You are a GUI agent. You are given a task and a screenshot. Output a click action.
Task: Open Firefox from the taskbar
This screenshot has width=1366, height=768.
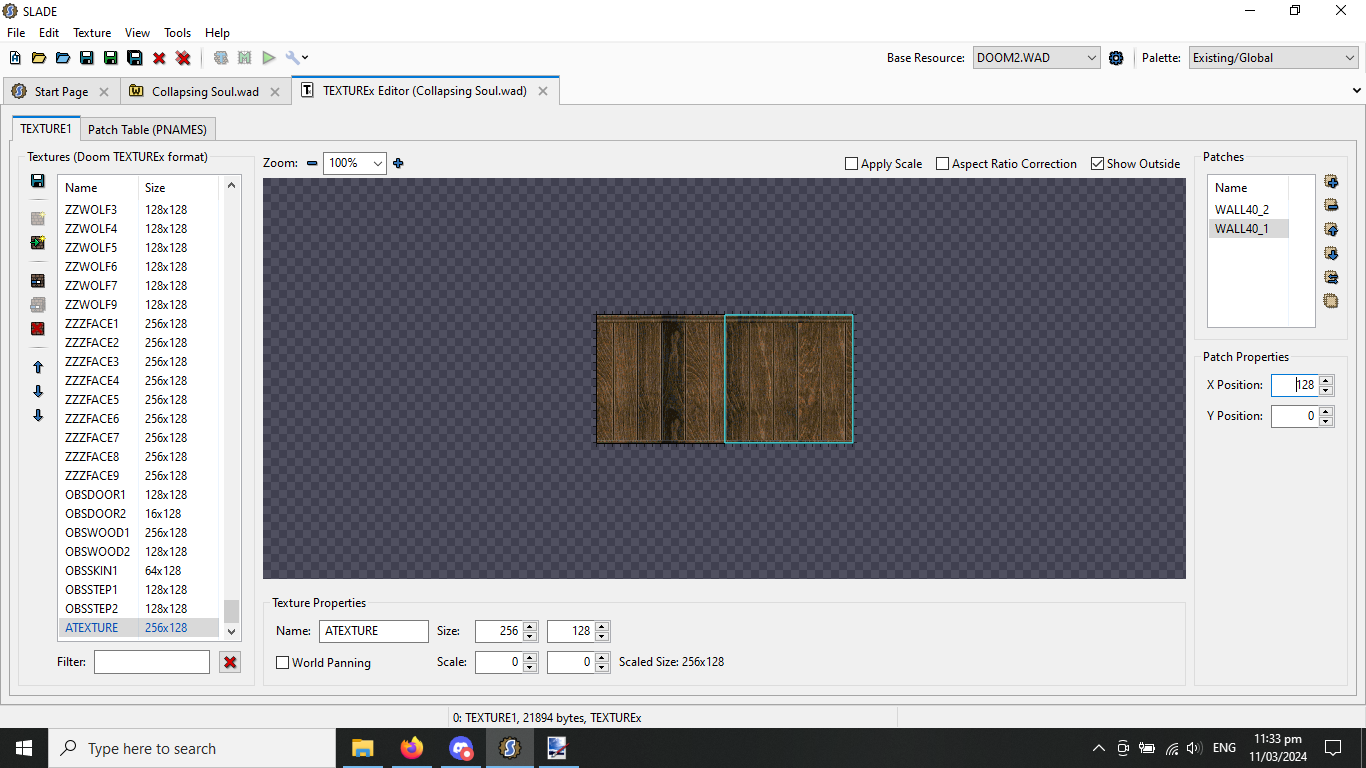click(x=411, y=748)
